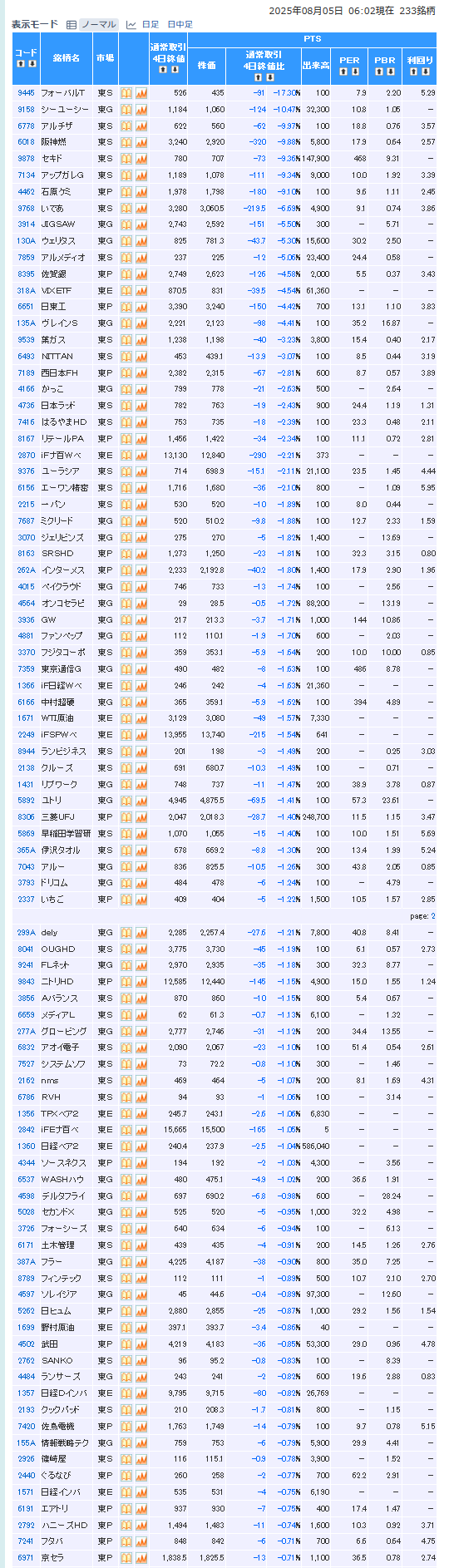Sort descending by 4日終値比 column
This screenshot has height=1568, width=449.
click(270, 76)
